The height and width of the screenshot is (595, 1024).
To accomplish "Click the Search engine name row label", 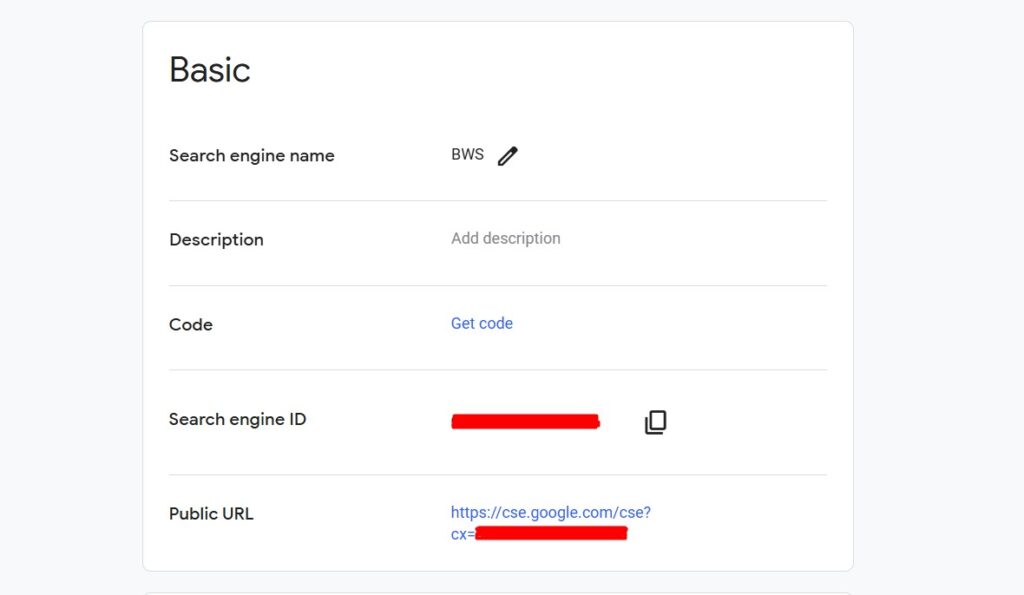I will [251, 155].
